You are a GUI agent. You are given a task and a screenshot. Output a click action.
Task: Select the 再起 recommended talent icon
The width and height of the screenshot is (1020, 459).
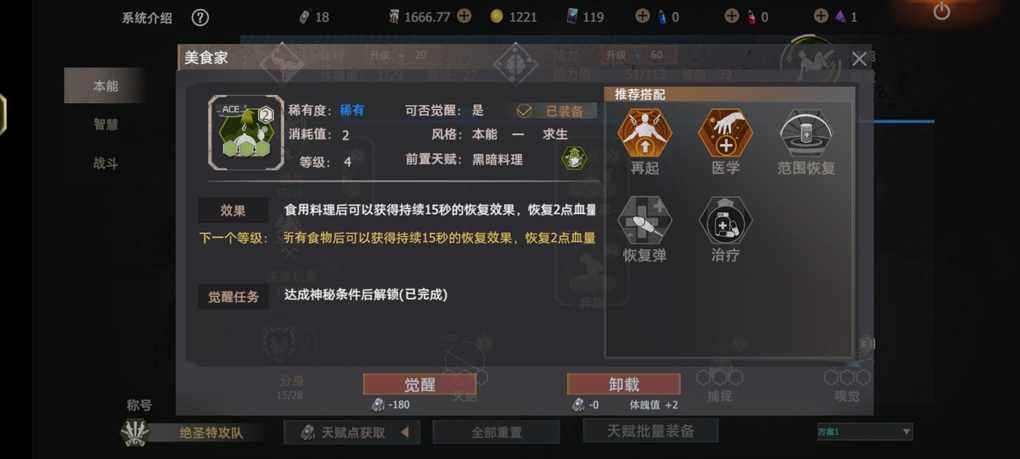click(645, 133)
